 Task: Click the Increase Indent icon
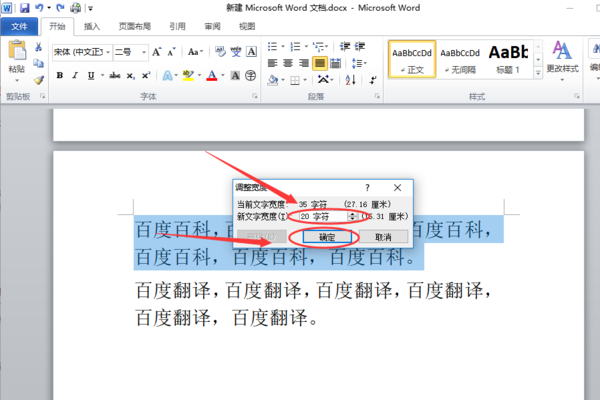(360, 47)
